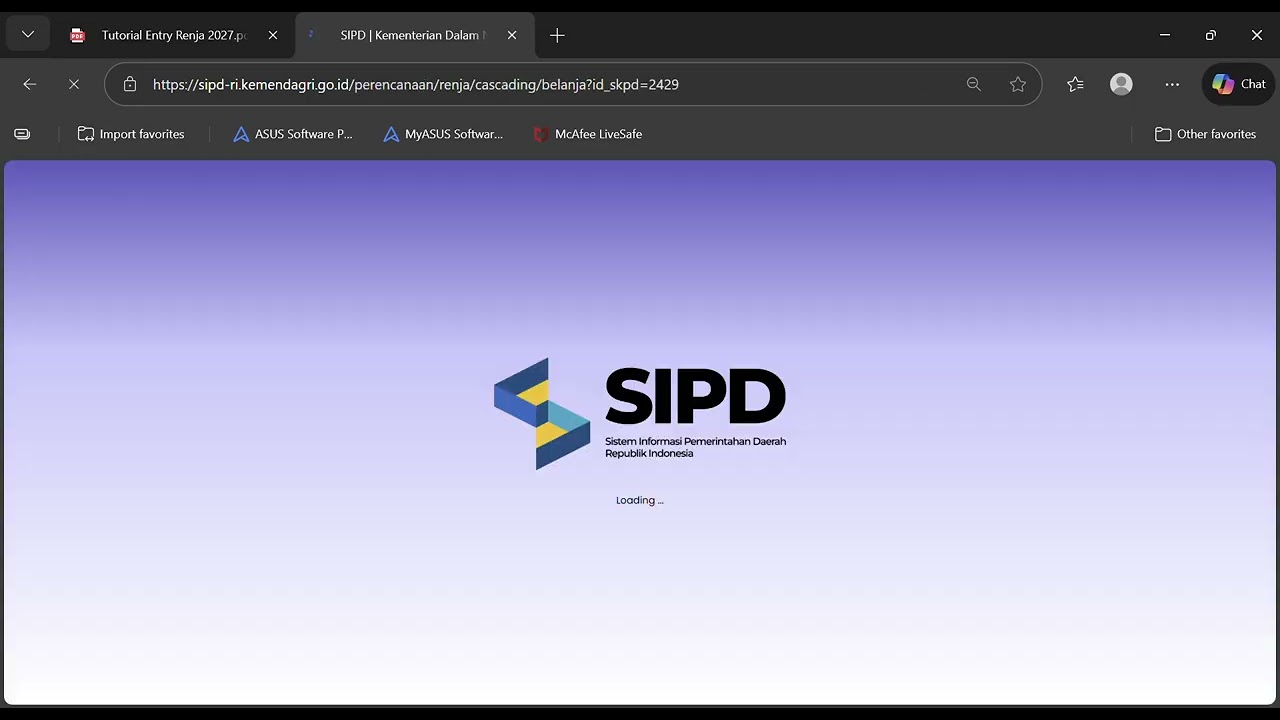The height and width of the screenshot is (720, 1280).
Task: Open Copilot Chat
Action: coord(1239,84)
